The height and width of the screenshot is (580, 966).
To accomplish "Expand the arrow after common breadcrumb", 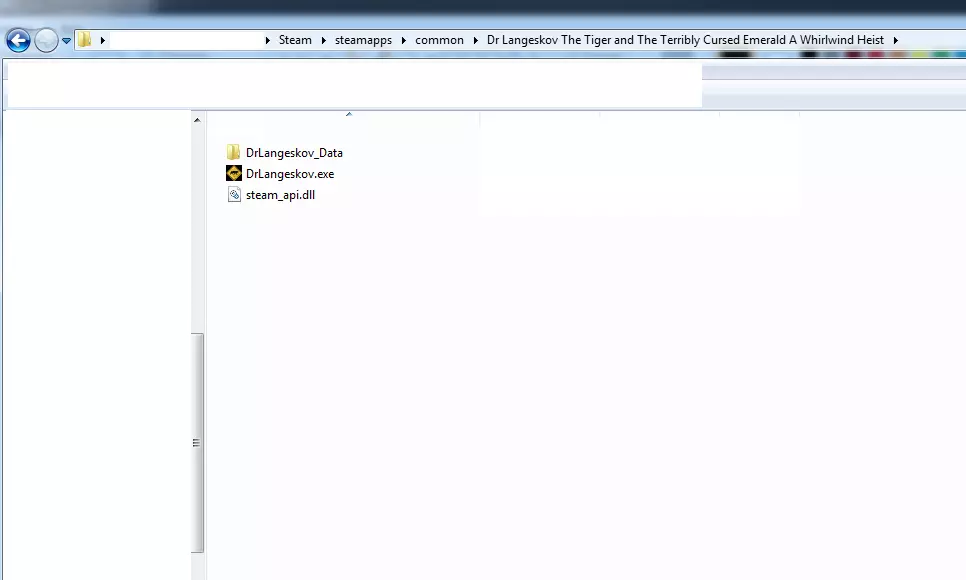I will 476,40.
